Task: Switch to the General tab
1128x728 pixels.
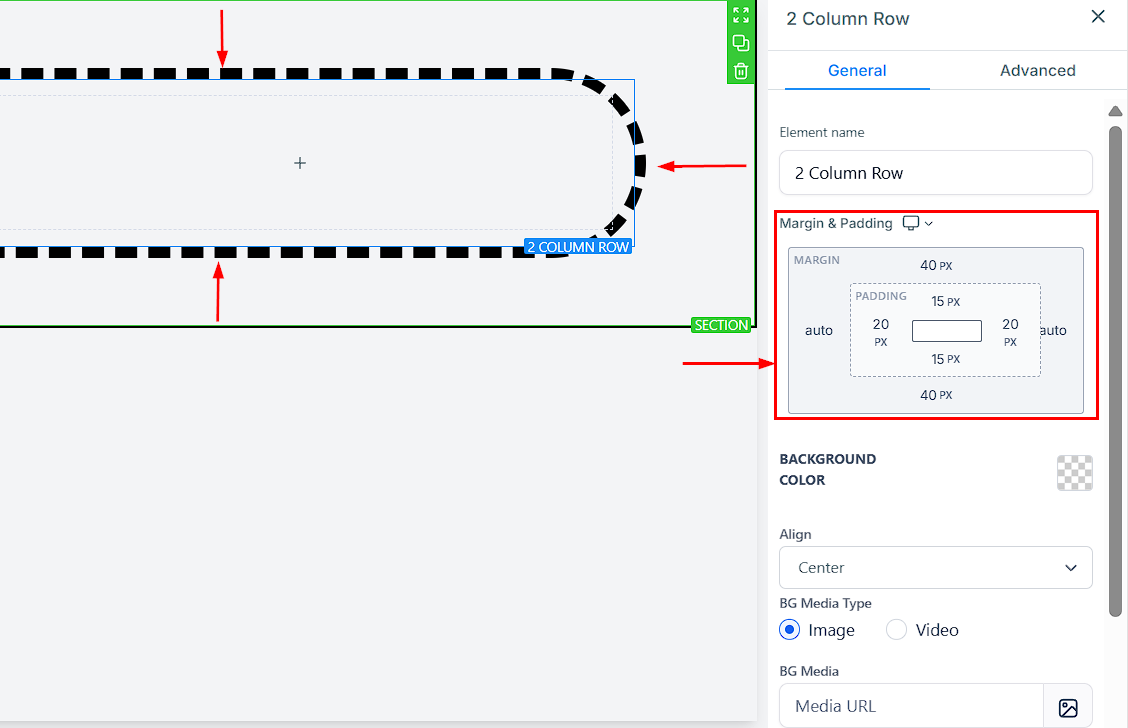Action: (857, 70)
